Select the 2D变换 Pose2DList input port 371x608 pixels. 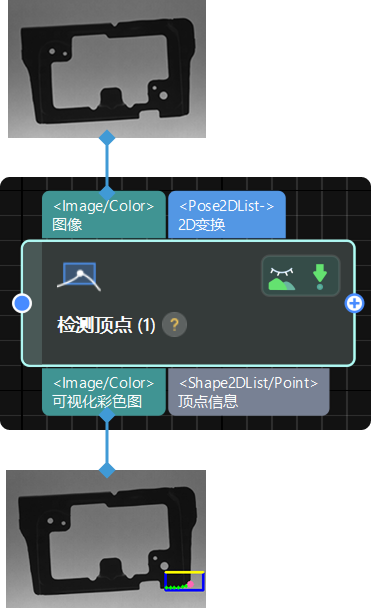pos(227,214)
